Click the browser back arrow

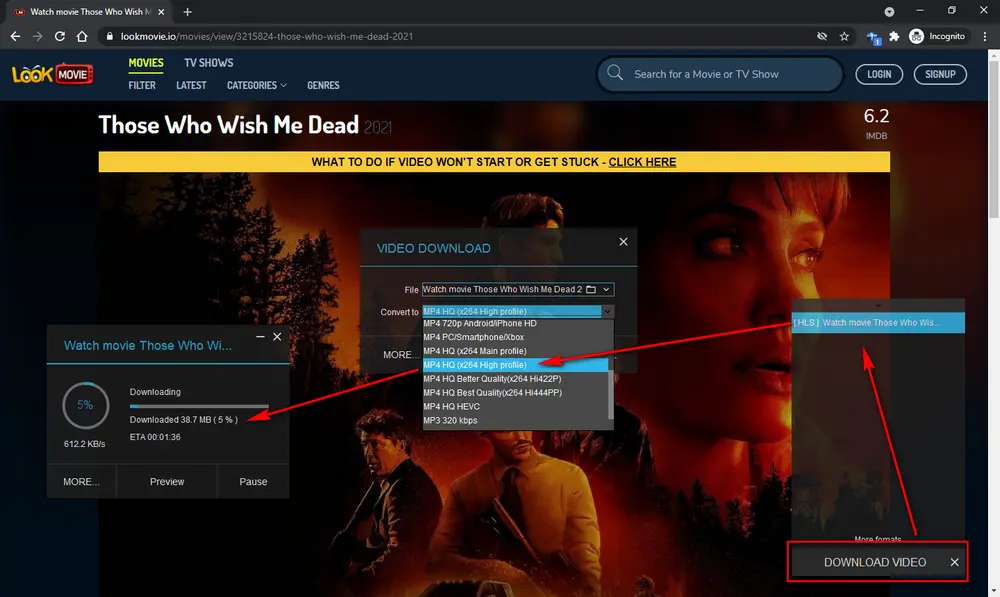[x=15, y=36]
